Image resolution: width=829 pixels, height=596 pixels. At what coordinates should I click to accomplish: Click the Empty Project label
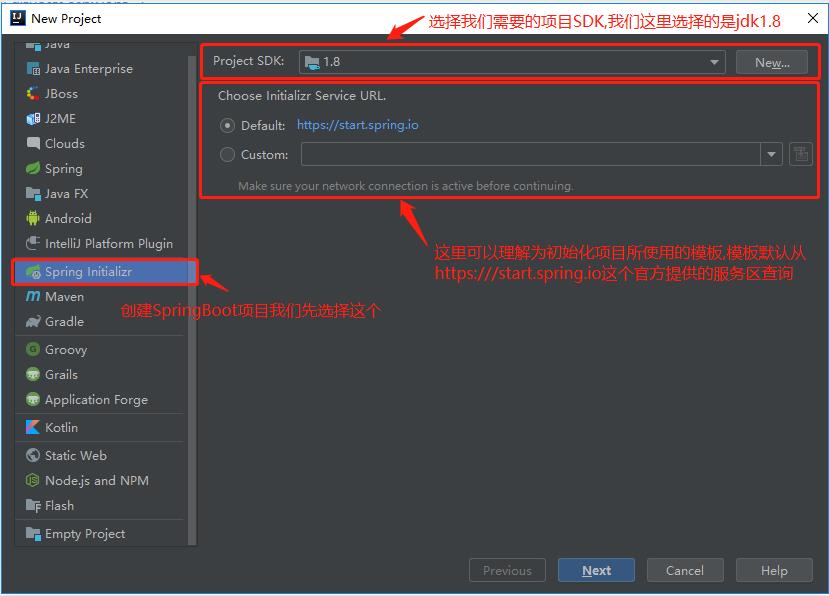[x=85, y=534]
